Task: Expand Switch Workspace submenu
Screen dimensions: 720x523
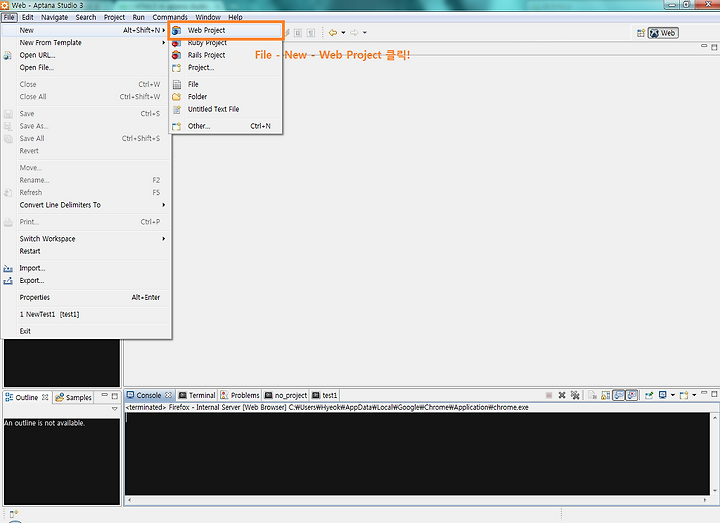Action: tap(87, 239)
